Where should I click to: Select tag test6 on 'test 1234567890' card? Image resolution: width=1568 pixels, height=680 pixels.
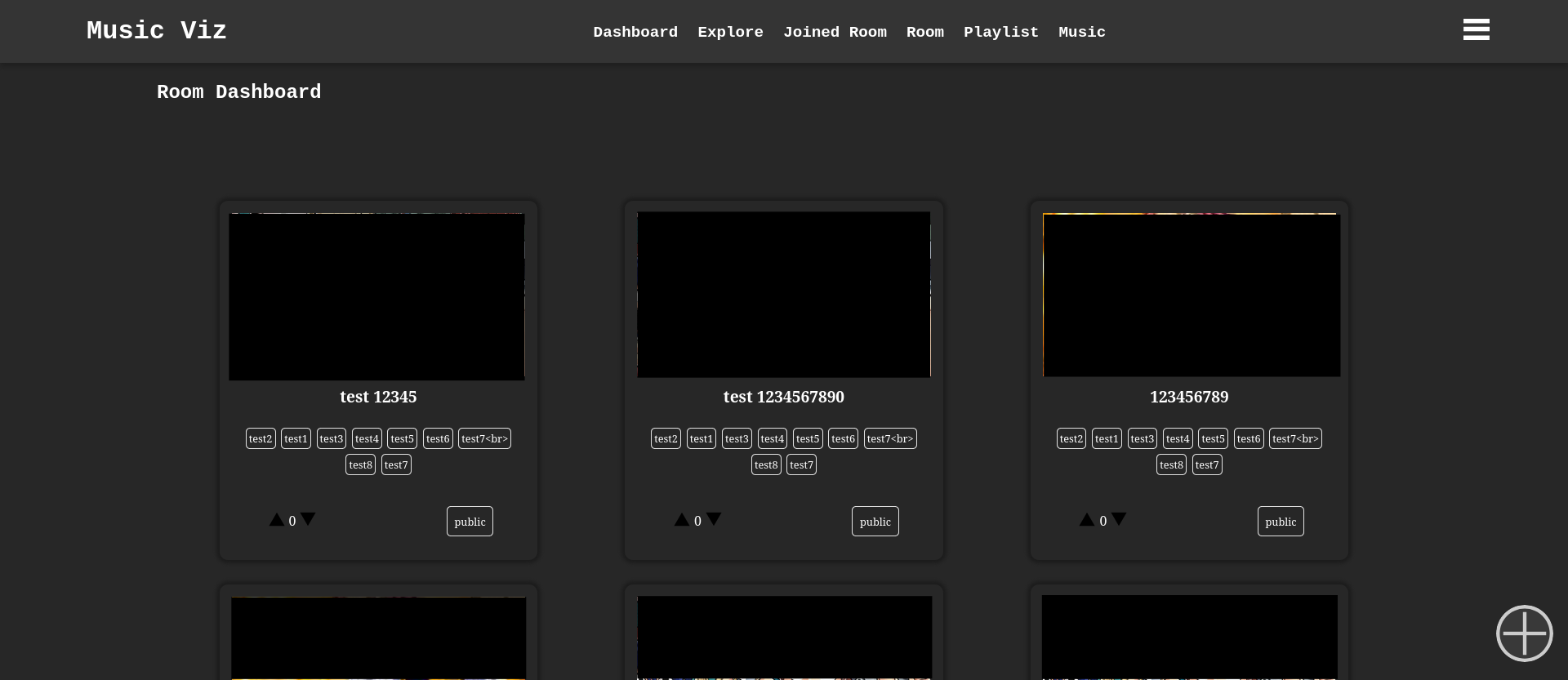pos(843,438)
